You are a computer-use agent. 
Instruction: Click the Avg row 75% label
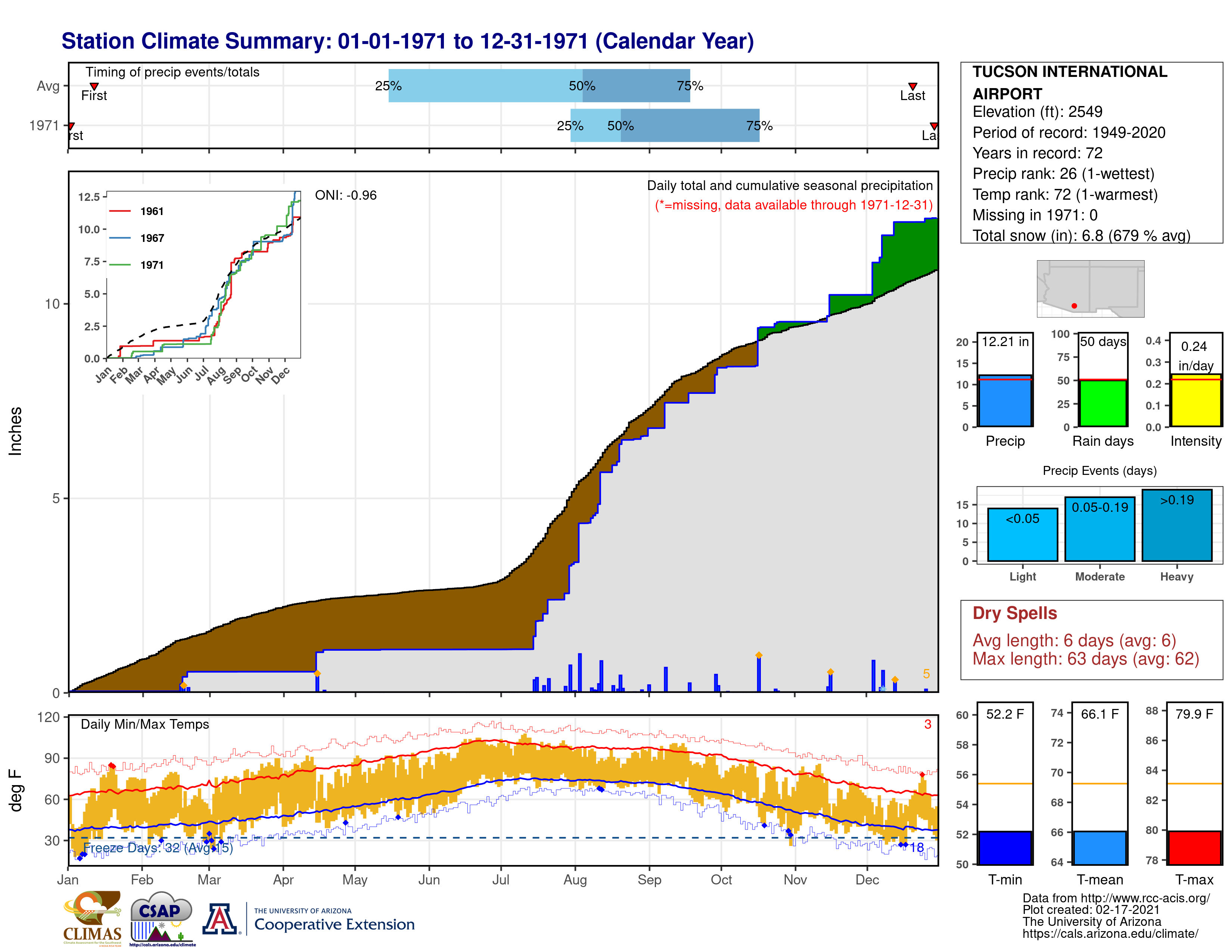[x=690, y=86]
